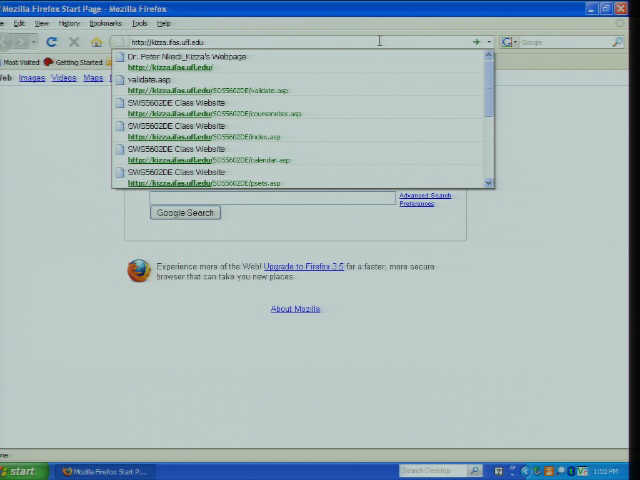Select Dr. Peter Nkedi-Kizza's Webpage suggestion
The image size is (640, 480).
click(x=298, y=62)
